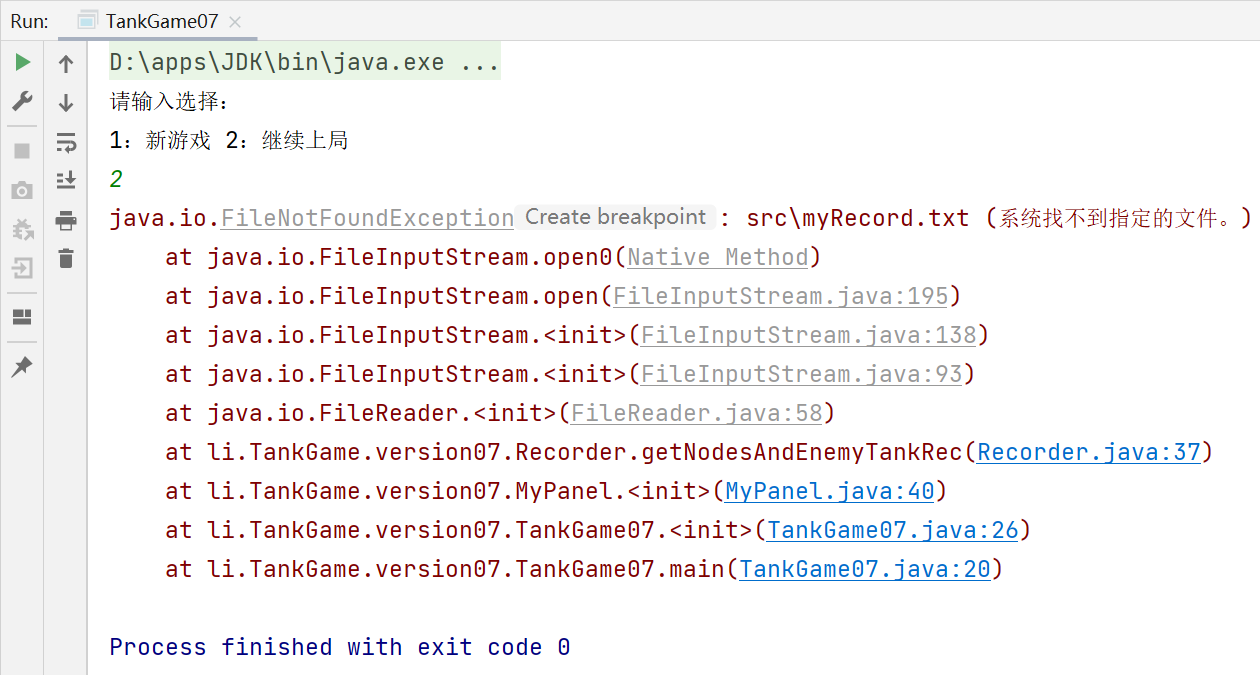
Task: Click the restore layout icon
Action: 22,317
